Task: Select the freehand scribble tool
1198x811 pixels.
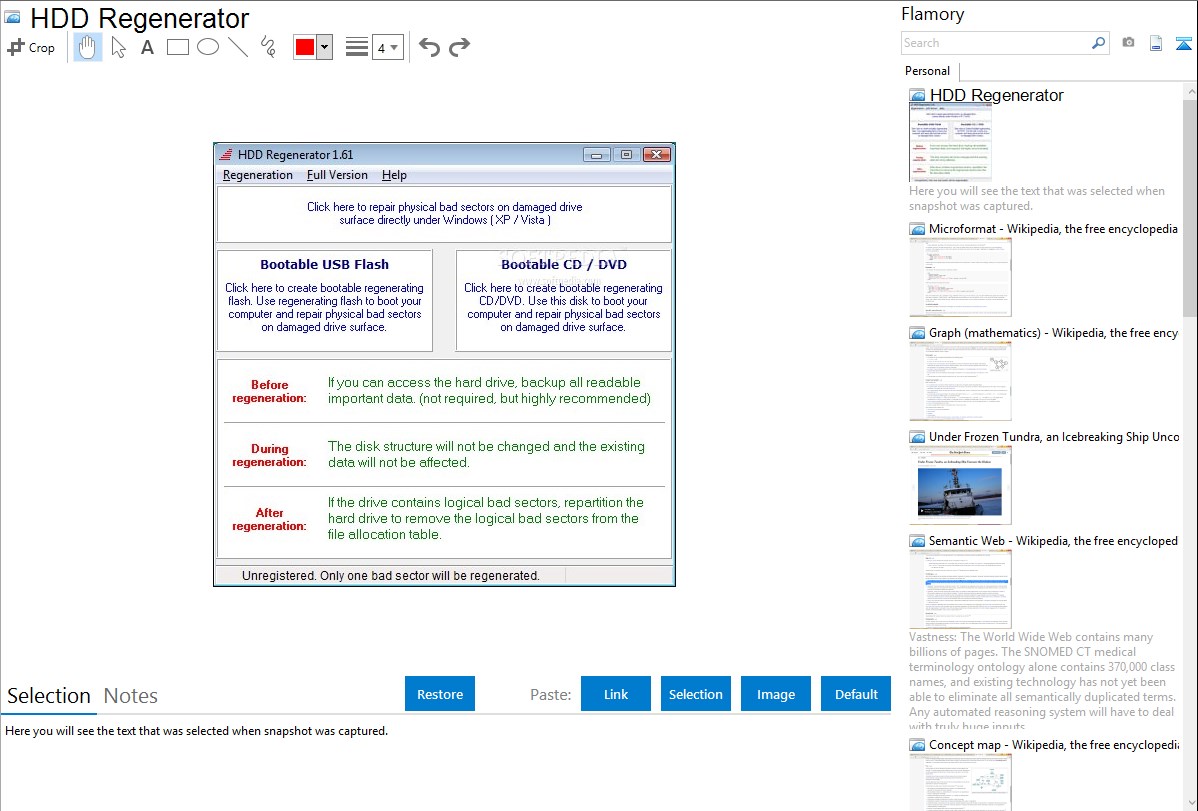Action: click(268, 47)
